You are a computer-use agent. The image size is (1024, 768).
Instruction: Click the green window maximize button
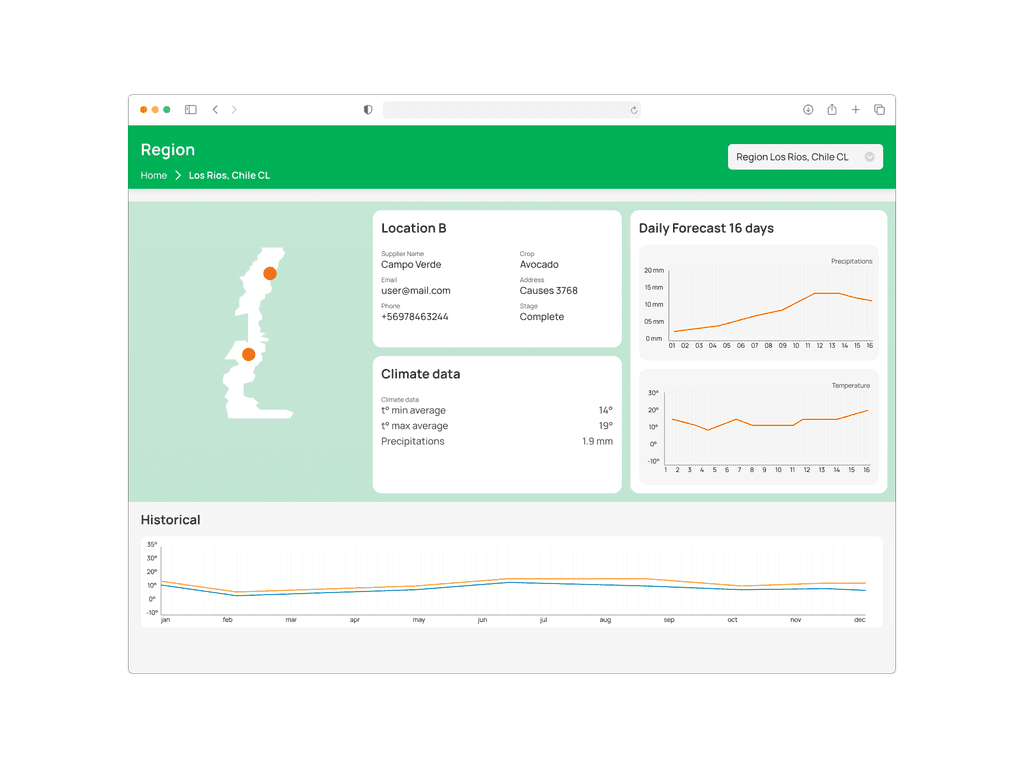coord(167,110)
